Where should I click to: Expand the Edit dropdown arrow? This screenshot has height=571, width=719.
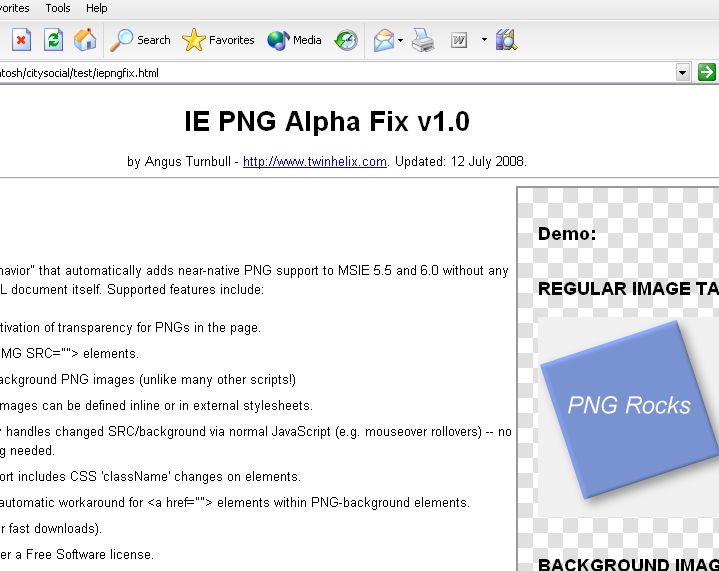[x=484, y=40]
